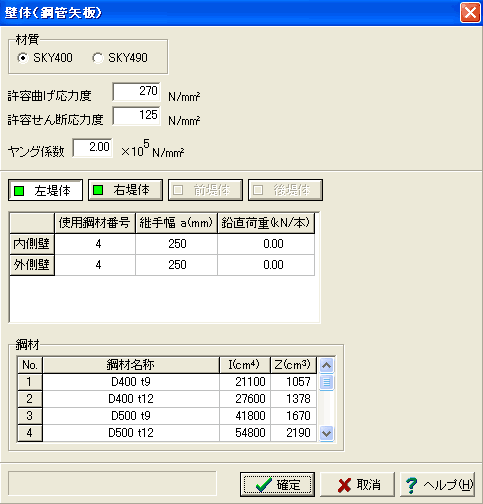Switch to the 左堤体 tab button
This screenshot has width=483, height=504.
(x=45, y=190)
